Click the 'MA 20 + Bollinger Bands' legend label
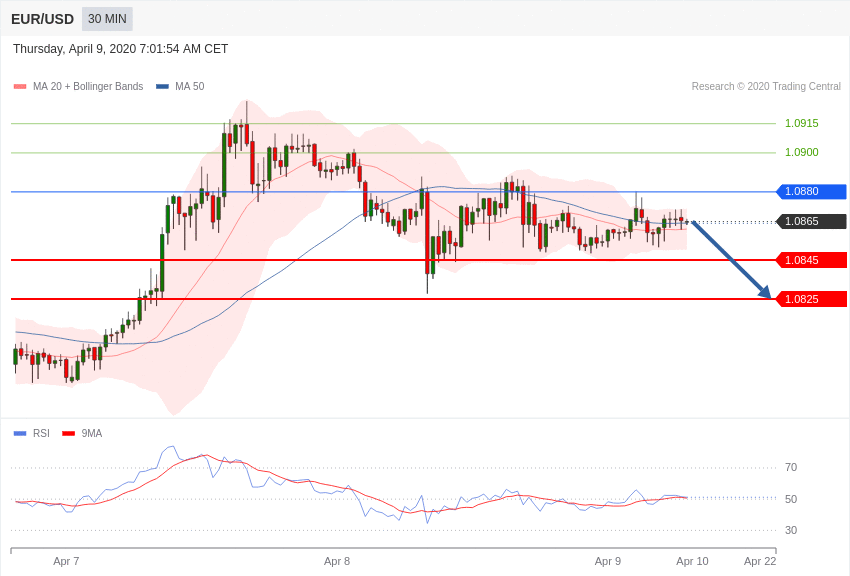Screen dimensions: 850x576 88,86
